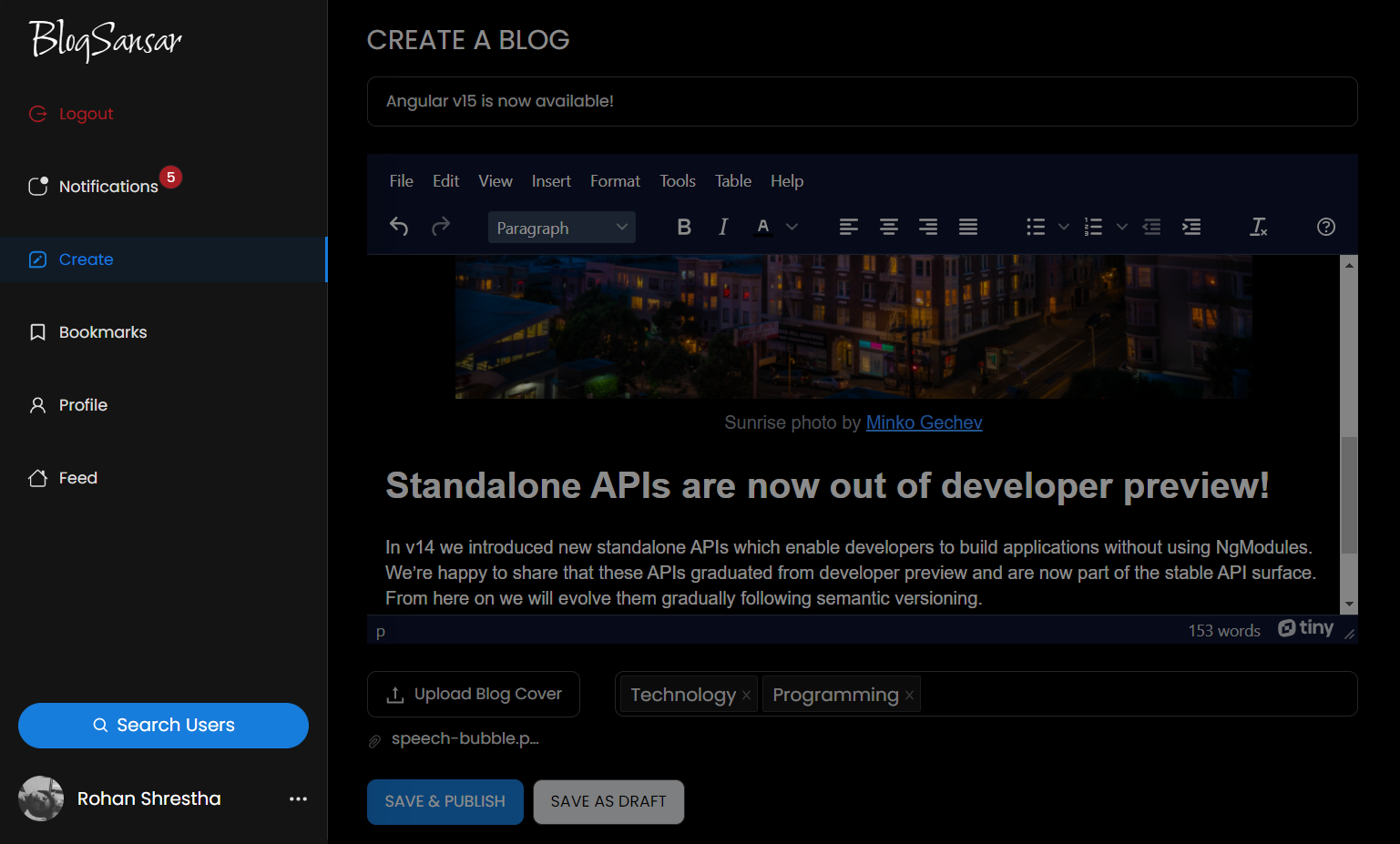Open the user options three-dot menu
The image size is (1400, 844).
click(x=298, y=798)
